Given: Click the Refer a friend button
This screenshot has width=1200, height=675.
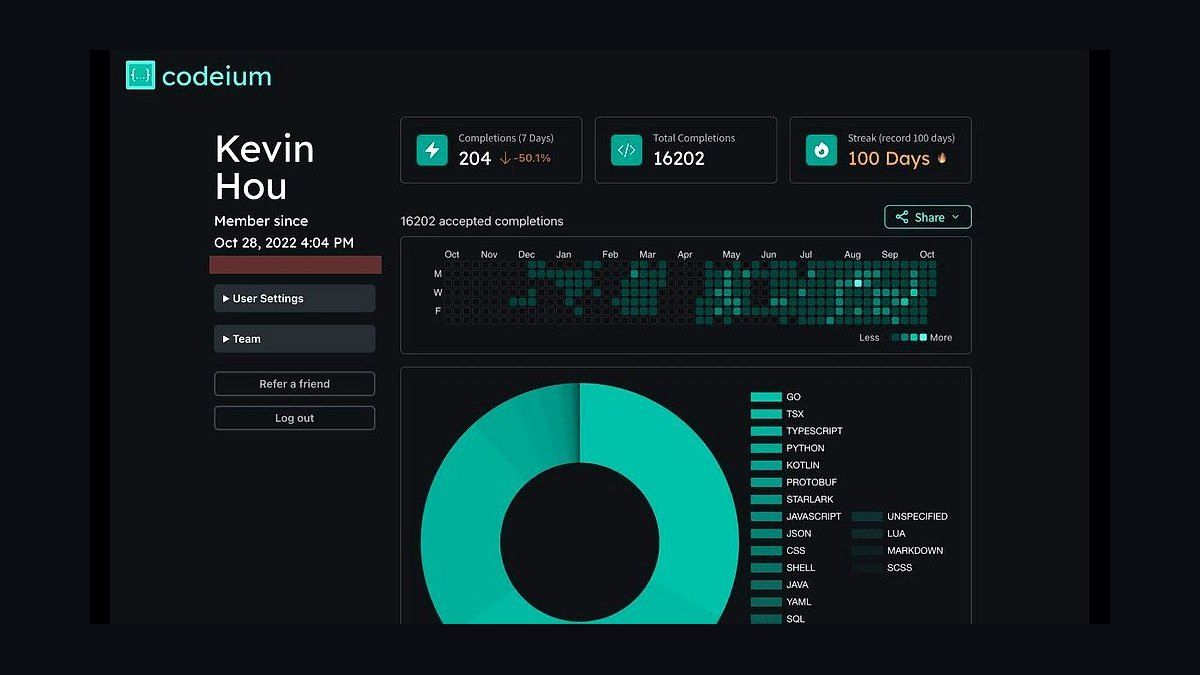Looking at the screenshot, I should [294, 384].
